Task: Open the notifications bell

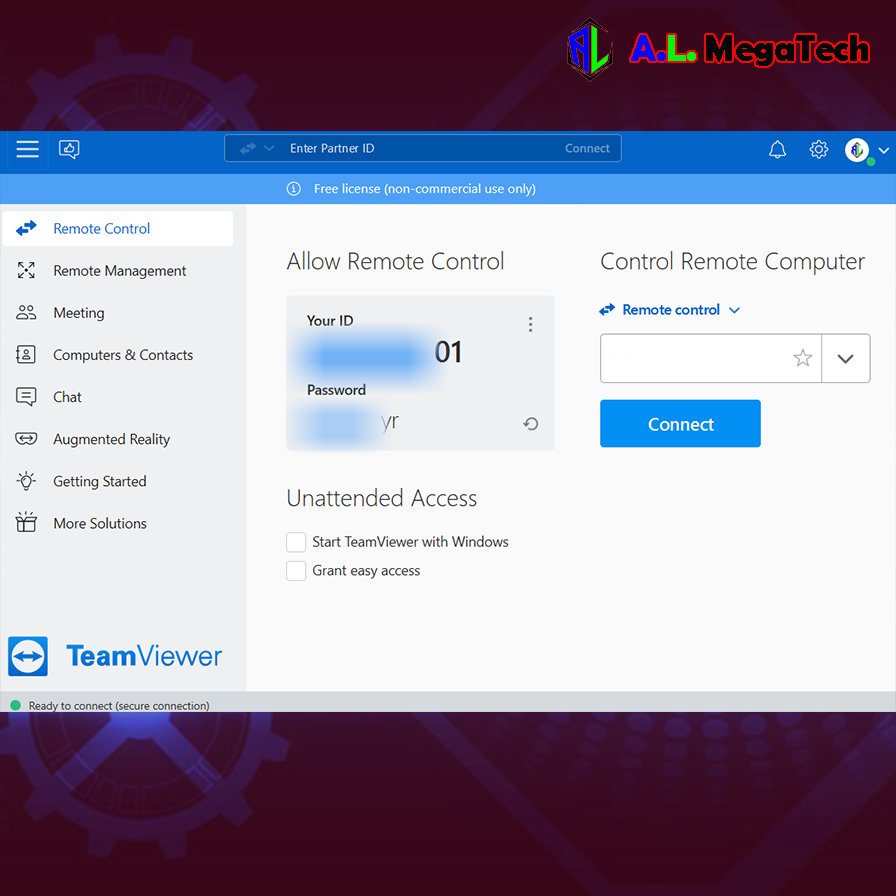Action: [x=777, y=149]
